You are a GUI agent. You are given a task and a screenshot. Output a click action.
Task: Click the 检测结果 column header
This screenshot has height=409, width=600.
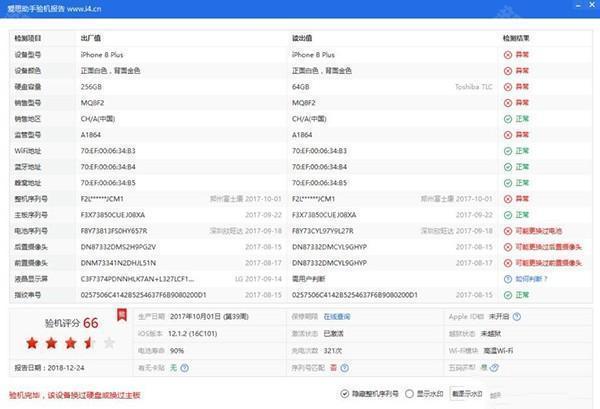(516, 38)
